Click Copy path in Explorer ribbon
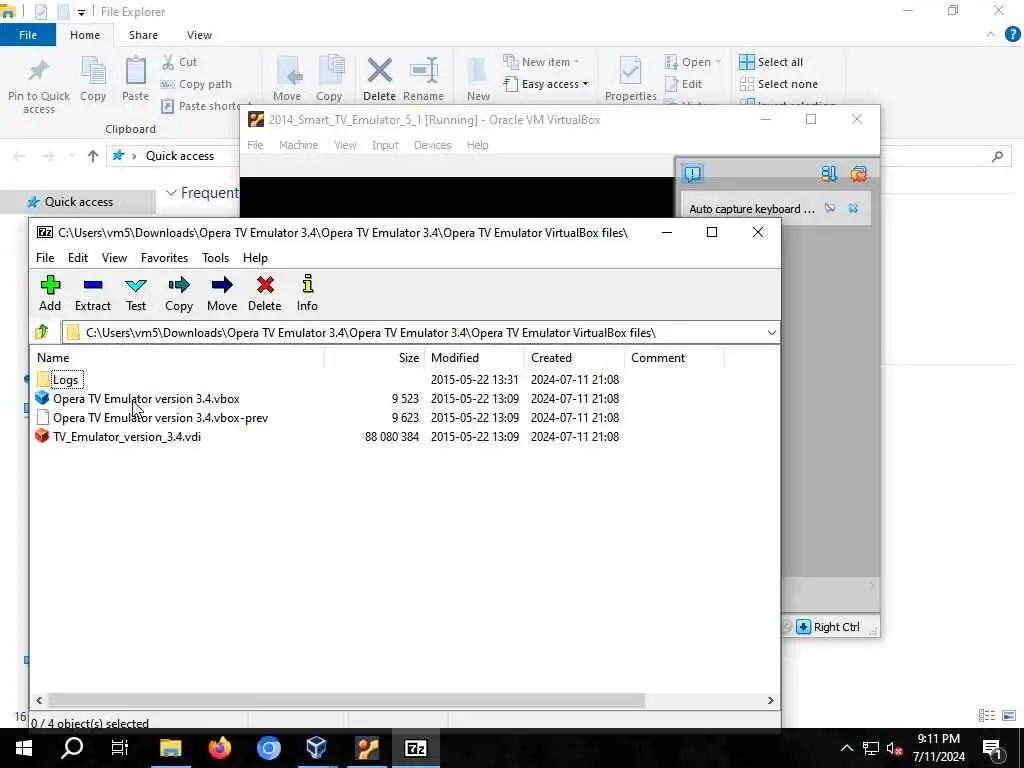 (x=197, y=84)
